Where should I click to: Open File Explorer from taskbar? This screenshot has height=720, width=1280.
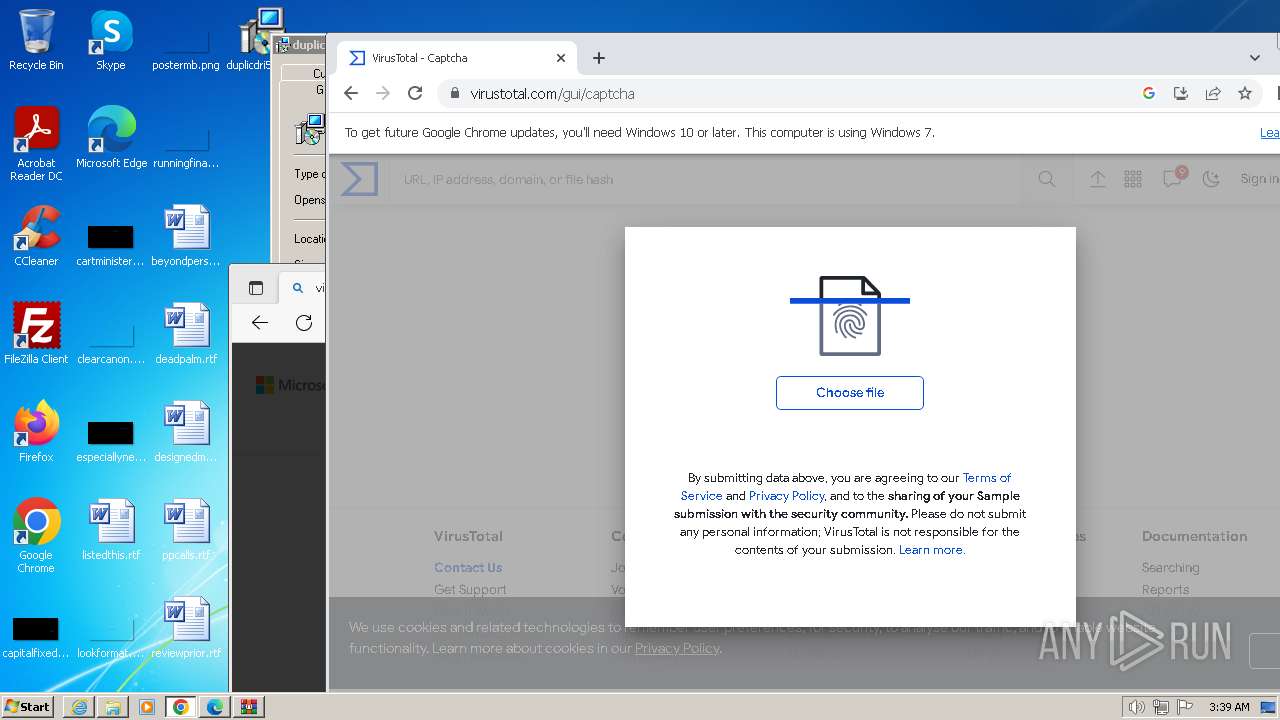[113, 707]
